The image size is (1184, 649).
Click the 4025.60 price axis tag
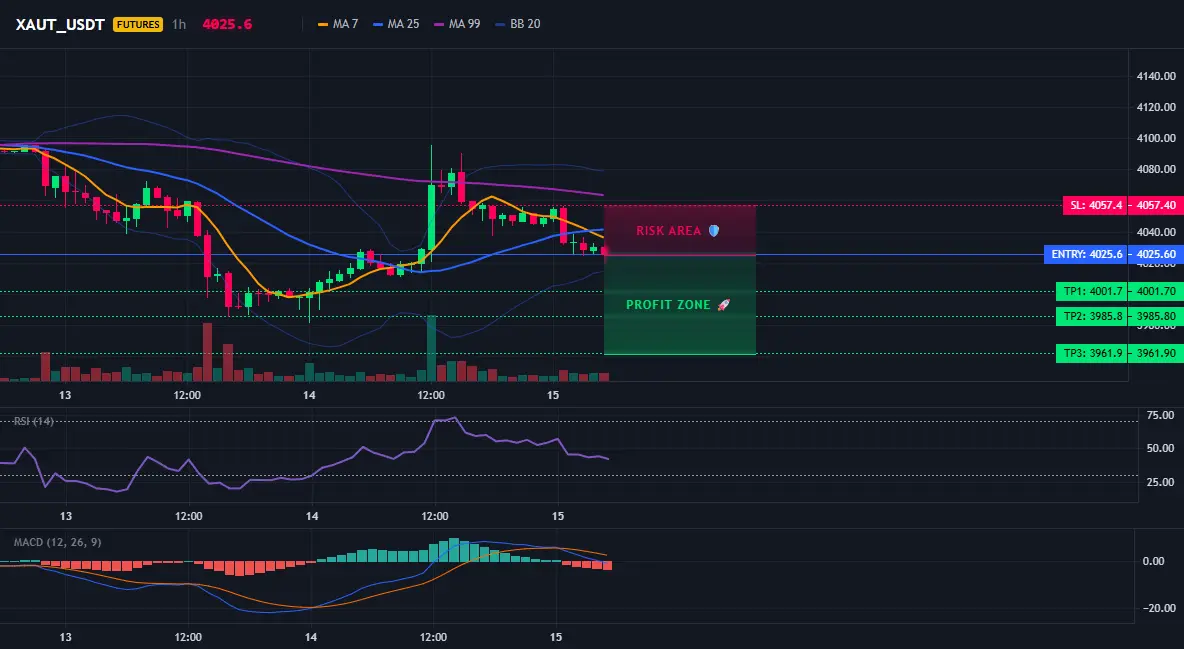tap(1156, 255)
